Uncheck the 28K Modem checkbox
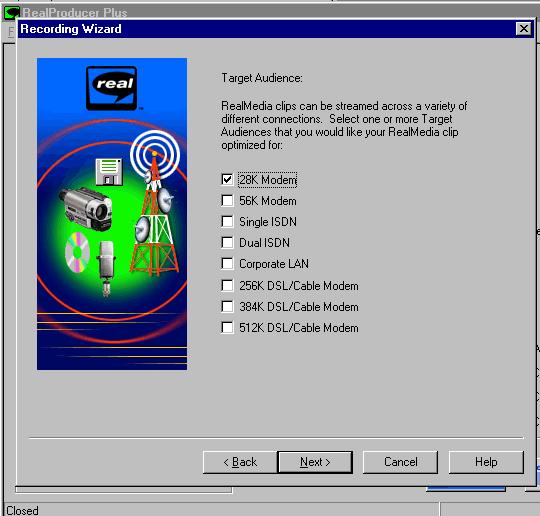 (x=227, y=179)
